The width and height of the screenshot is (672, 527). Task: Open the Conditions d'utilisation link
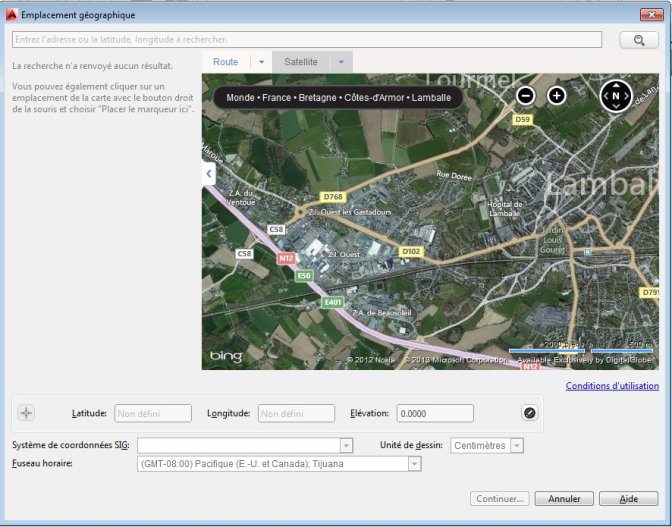pyautogui.click(x=612, y=386)
